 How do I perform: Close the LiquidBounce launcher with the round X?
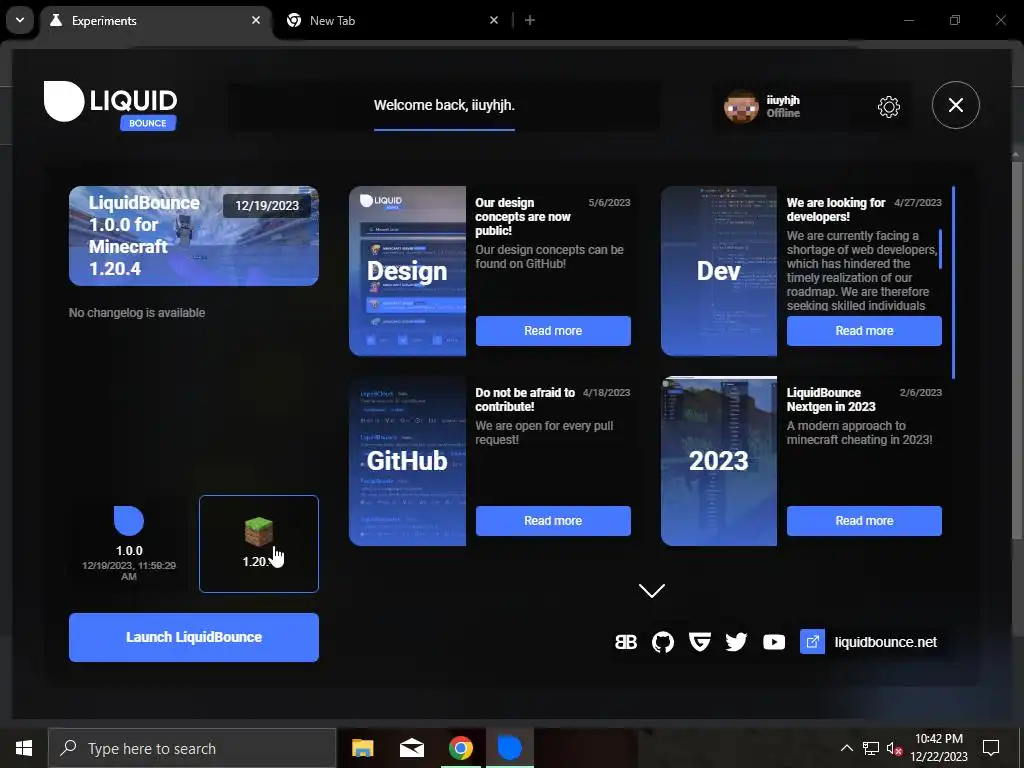955,105
